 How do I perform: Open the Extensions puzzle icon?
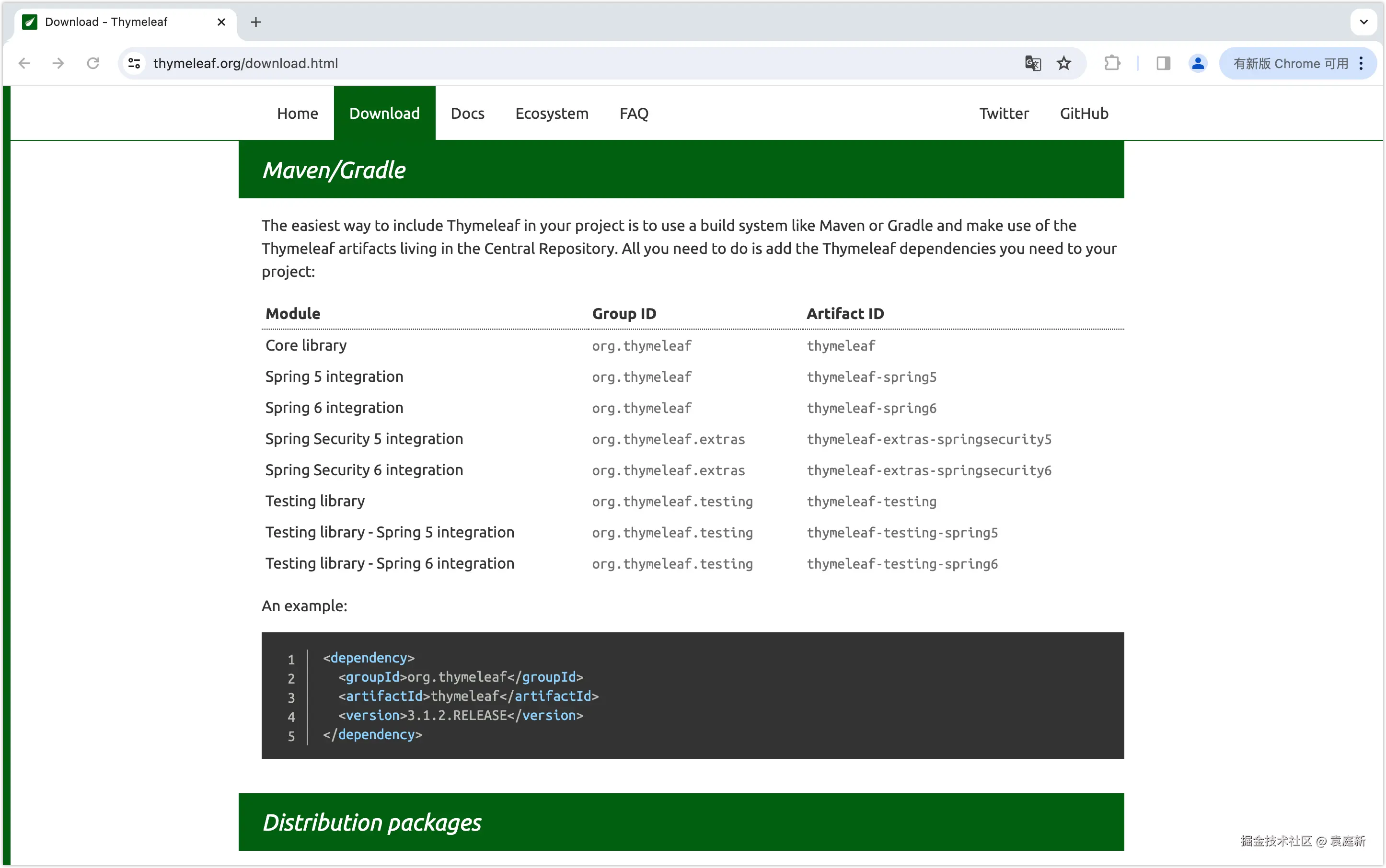point(1113,63)
